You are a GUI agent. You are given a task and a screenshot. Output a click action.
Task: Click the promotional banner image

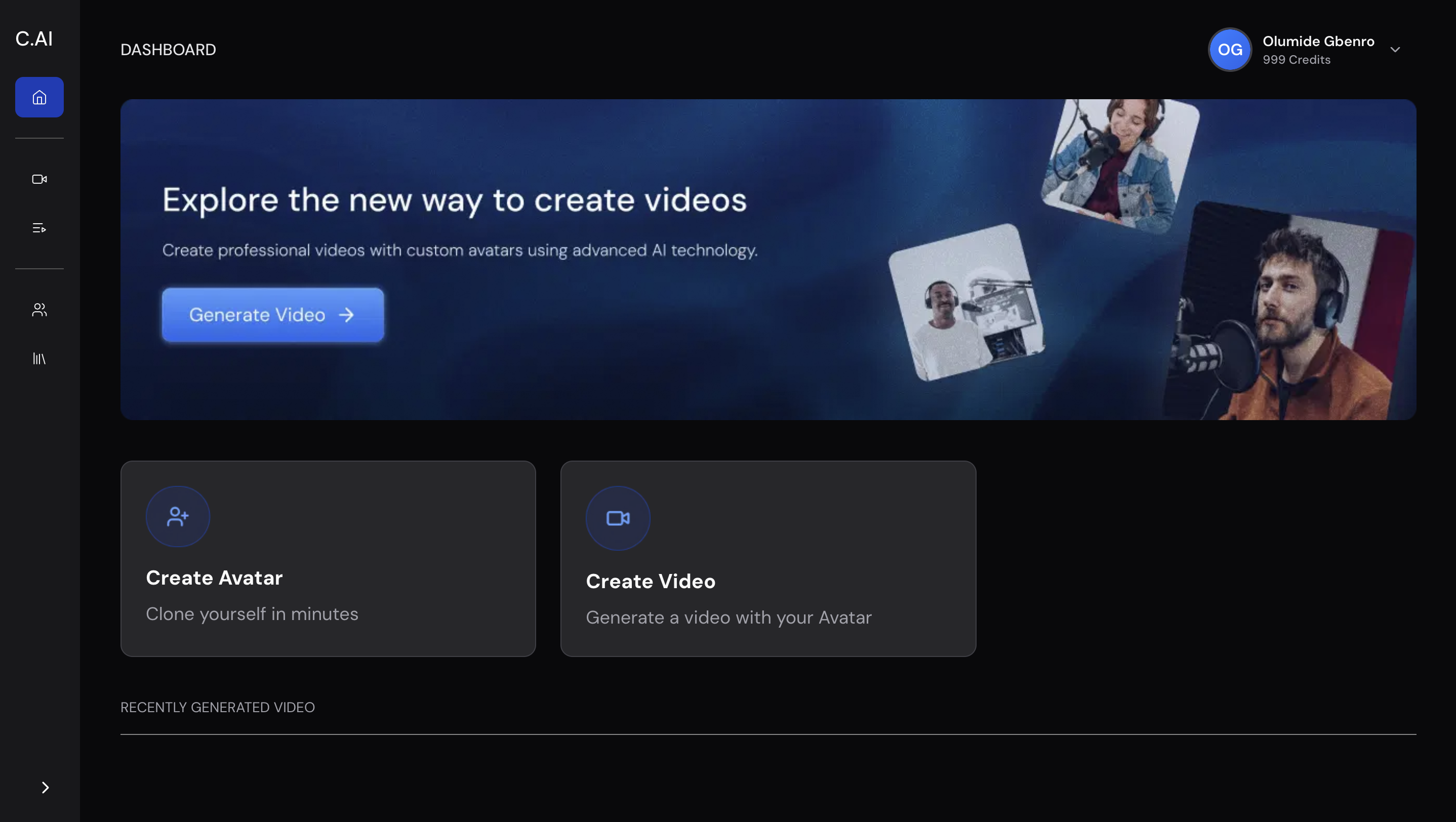767,259
